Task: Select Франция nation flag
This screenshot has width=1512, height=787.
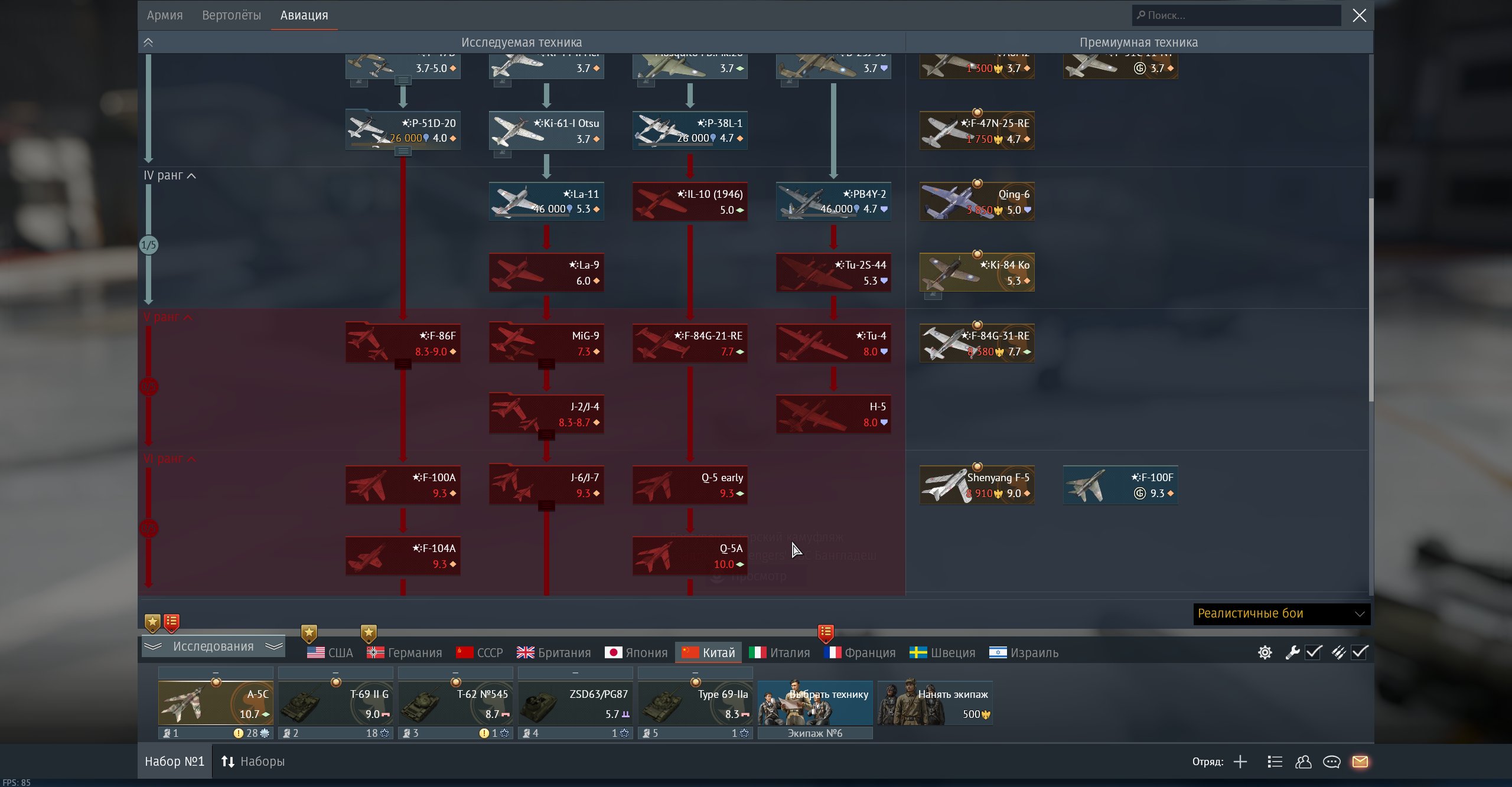Action: [860, 652]
